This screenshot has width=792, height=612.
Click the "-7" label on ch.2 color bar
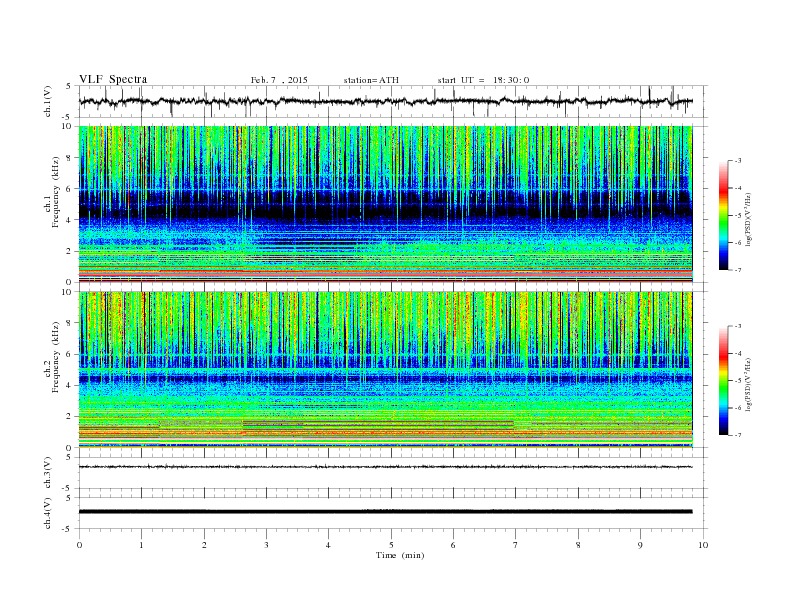tap(737, 435)
